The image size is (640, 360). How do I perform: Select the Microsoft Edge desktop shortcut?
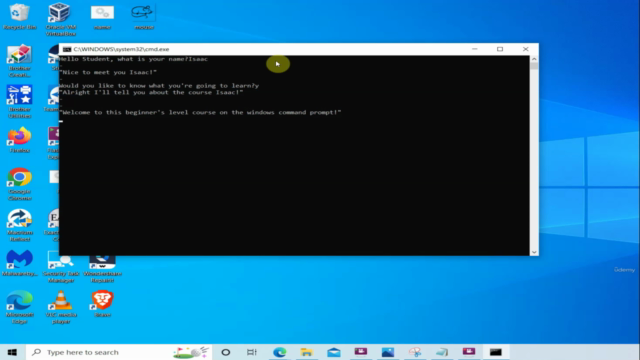(x=19, y=307)
